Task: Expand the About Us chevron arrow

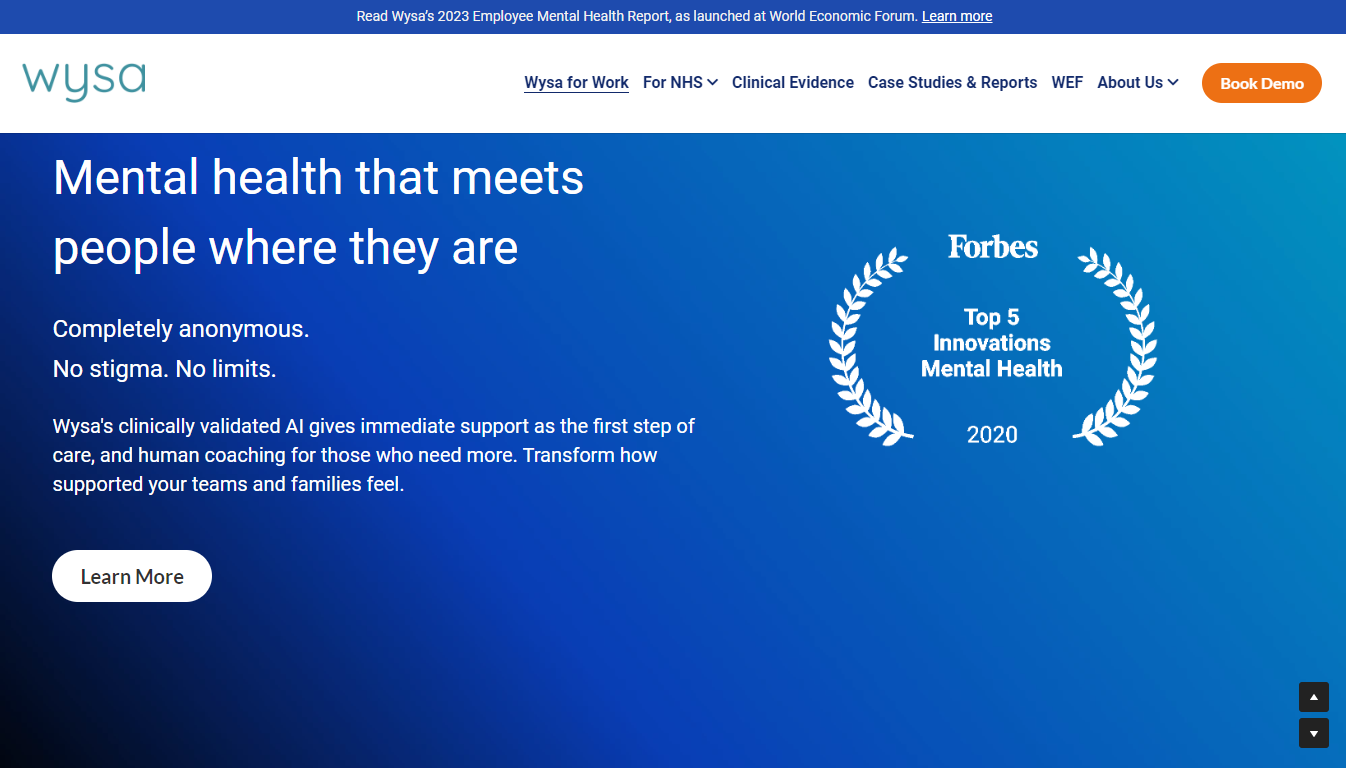Action: pyautogui.click(x=1173, y=83)
